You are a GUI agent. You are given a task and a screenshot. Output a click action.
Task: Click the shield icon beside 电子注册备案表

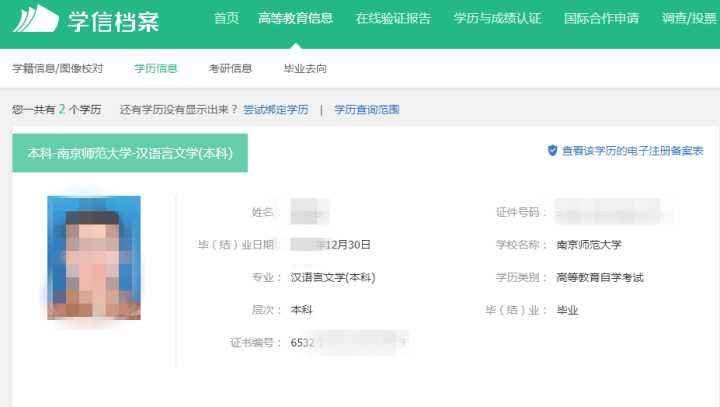[552, 150]
